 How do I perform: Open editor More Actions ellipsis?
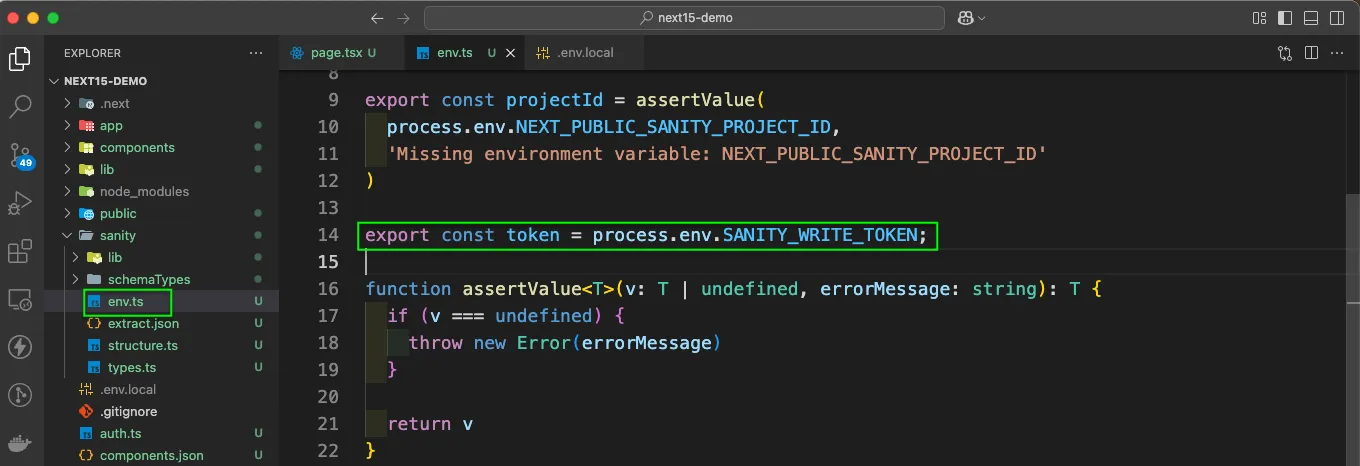(1336, 53)
